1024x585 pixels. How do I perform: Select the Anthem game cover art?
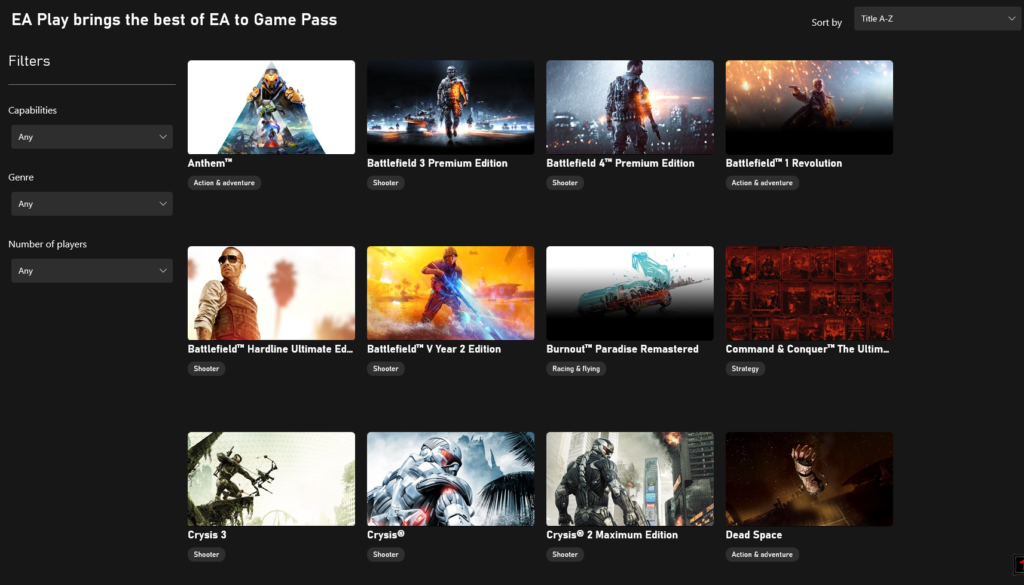(x=271, y=107)
